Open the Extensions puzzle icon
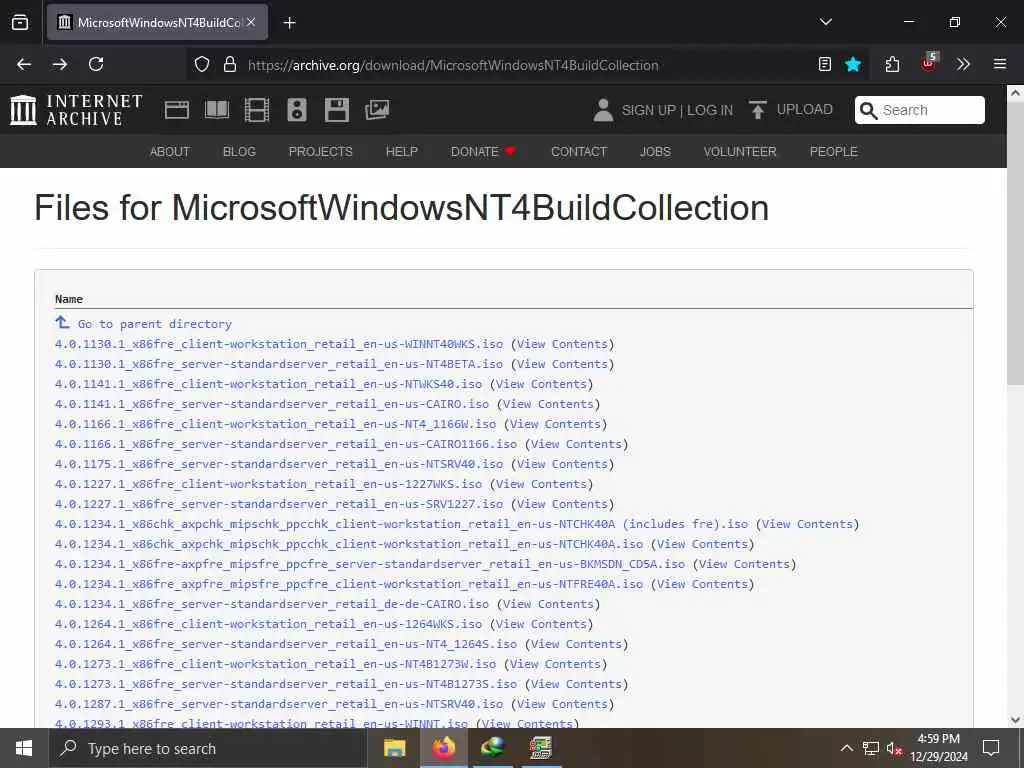The width and height of the screenshot is (1024, 768). click(x=892, y=64)
